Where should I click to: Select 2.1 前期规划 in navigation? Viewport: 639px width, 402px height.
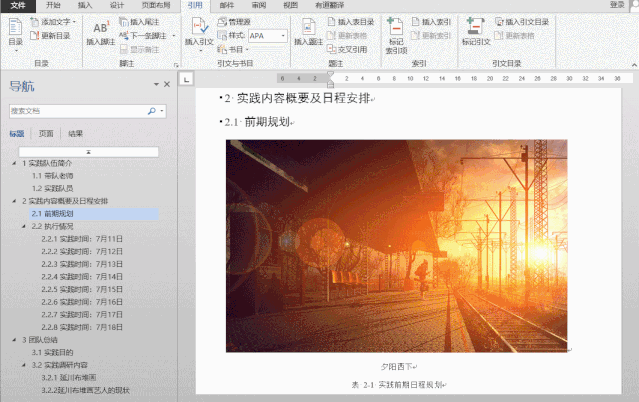coord(94,214)
